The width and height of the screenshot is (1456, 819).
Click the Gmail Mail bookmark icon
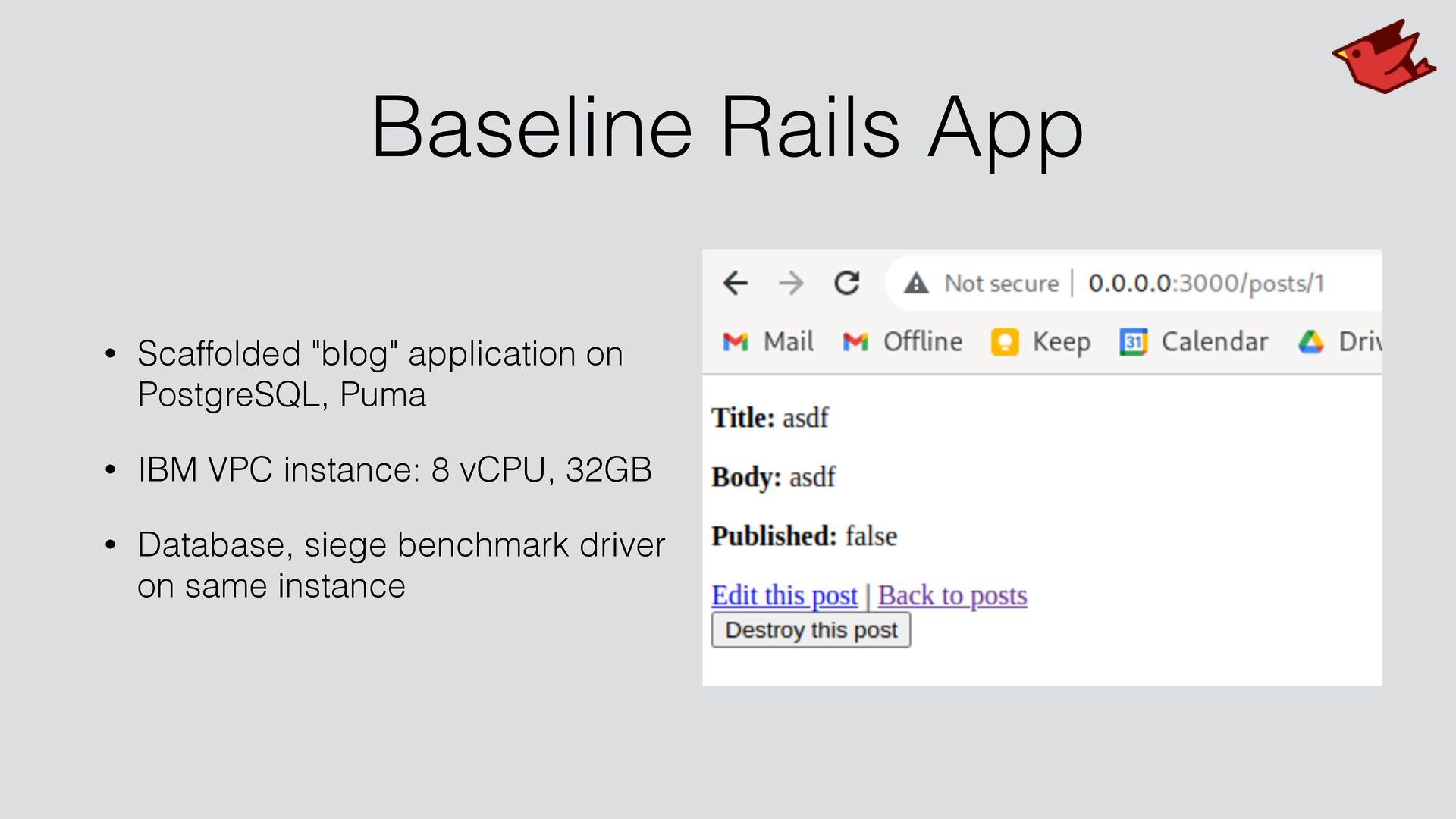pyautogui.click(x=735, y=342)
